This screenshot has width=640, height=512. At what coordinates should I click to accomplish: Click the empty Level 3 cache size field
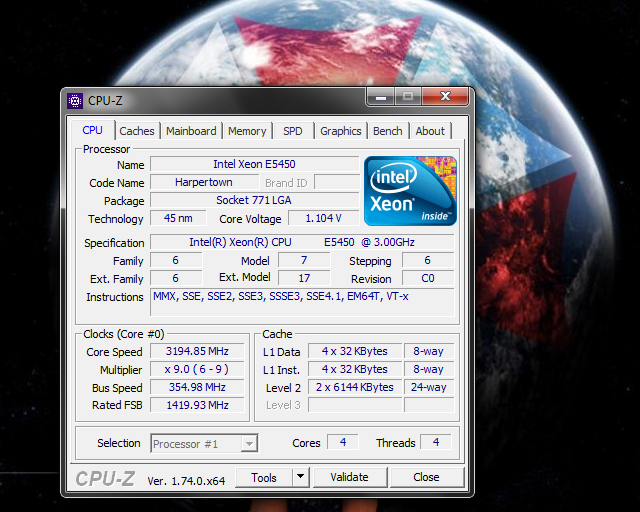coord(355,405)
